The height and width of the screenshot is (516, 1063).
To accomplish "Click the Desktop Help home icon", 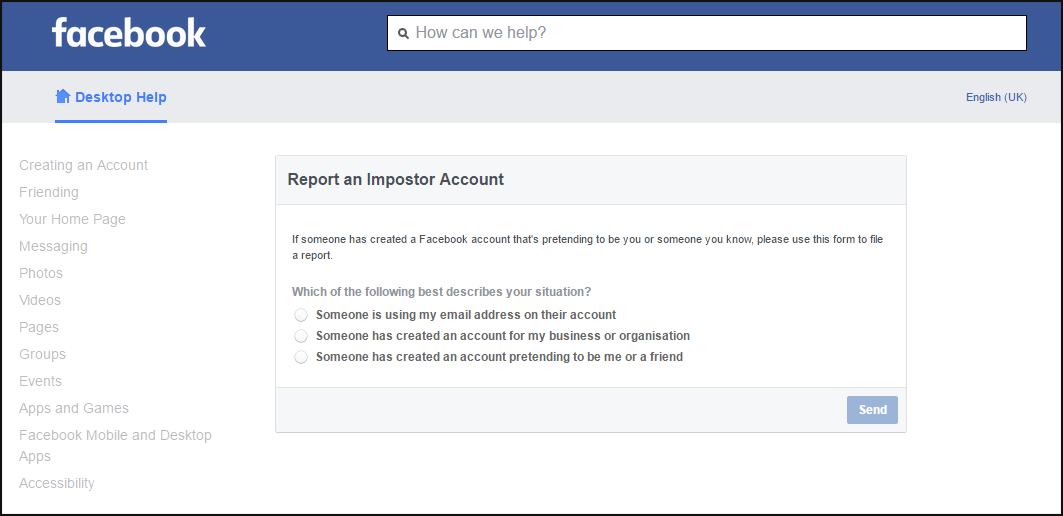I will tap(63, 96).
